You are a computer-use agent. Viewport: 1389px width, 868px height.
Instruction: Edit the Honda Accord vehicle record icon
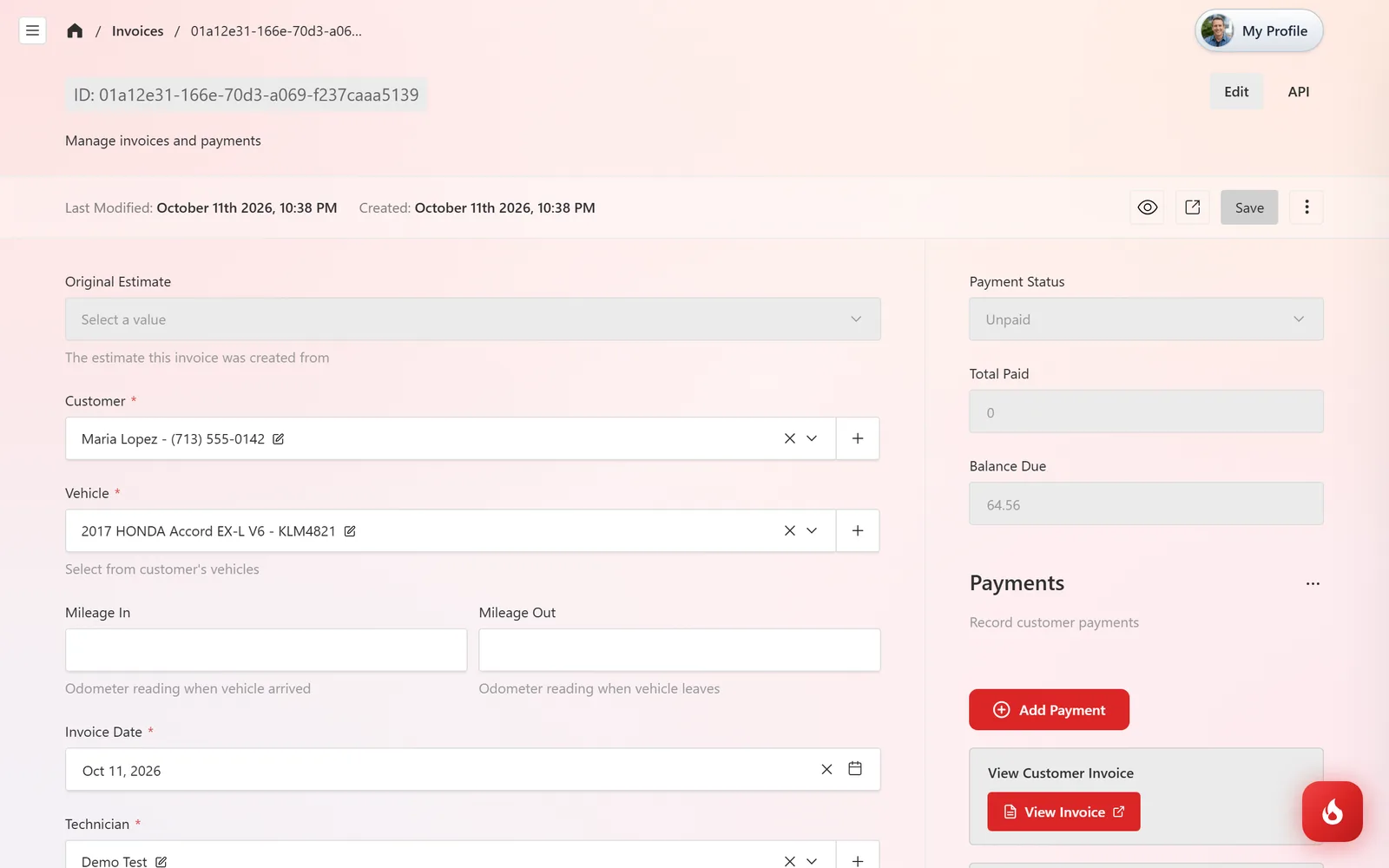click(x=350, y=531)
